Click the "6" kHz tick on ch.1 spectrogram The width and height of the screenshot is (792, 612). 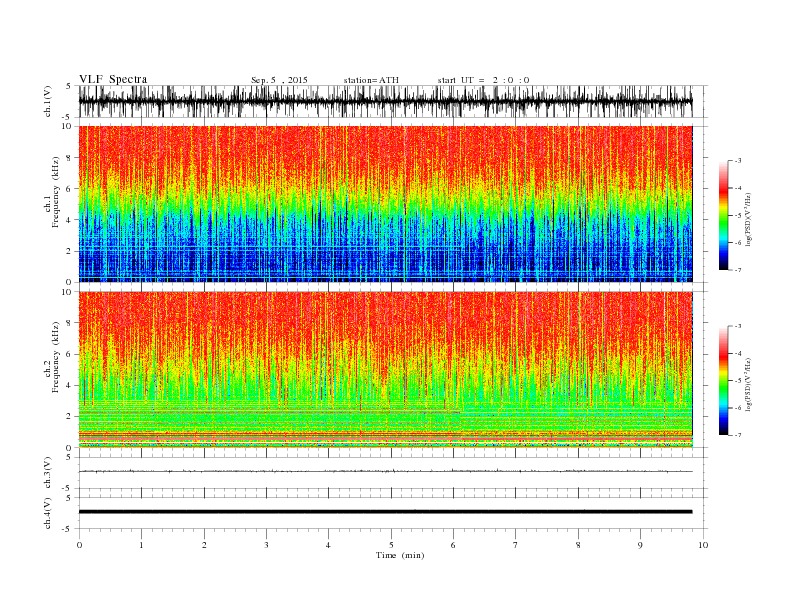point(69,189)
